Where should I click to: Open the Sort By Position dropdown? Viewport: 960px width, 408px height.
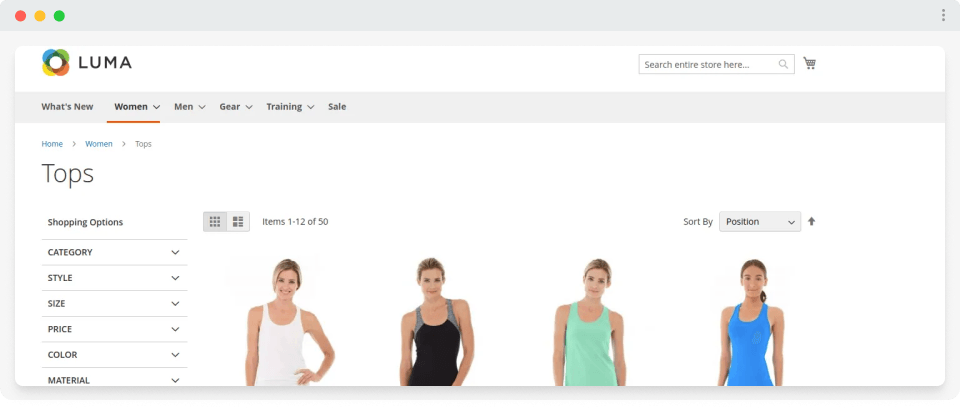click(759, 222)
